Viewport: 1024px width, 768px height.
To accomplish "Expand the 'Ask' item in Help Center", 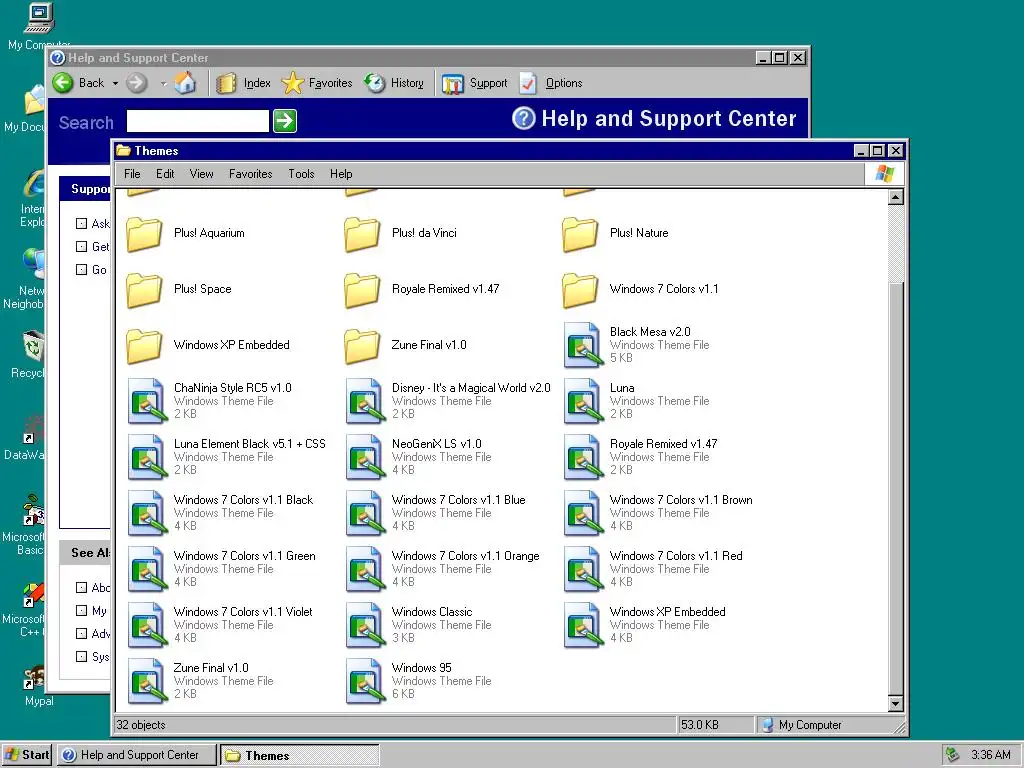I will coord(92,223).
